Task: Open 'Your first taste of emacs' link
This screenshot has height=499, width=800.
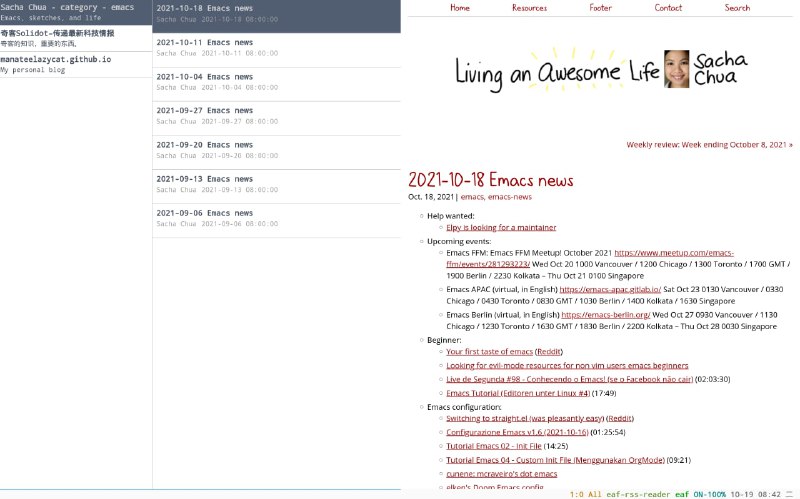Action: (x=489, y=352)
